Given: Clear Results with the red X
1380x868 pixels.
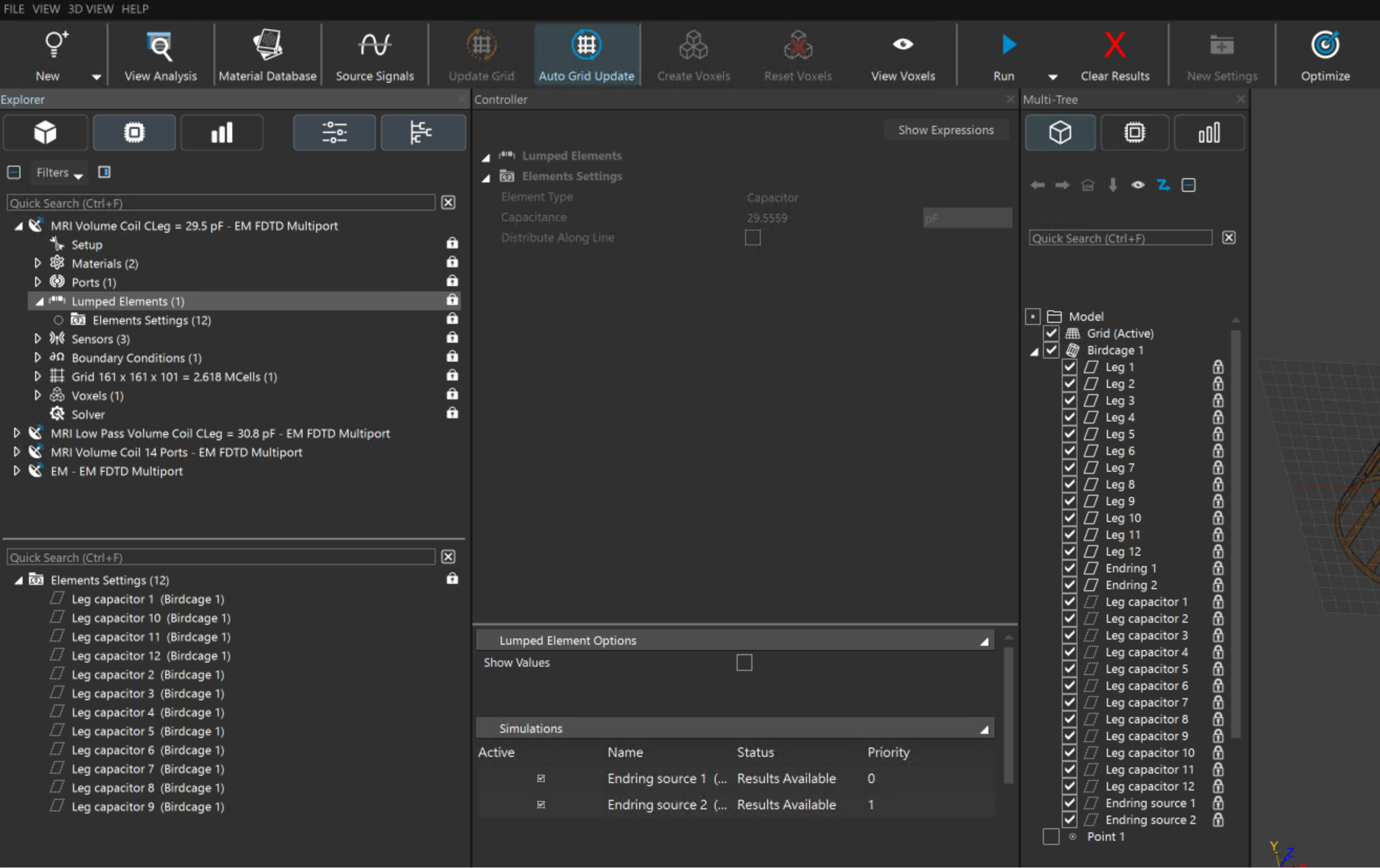Looking at the screenshot, I should [1115, 45].
